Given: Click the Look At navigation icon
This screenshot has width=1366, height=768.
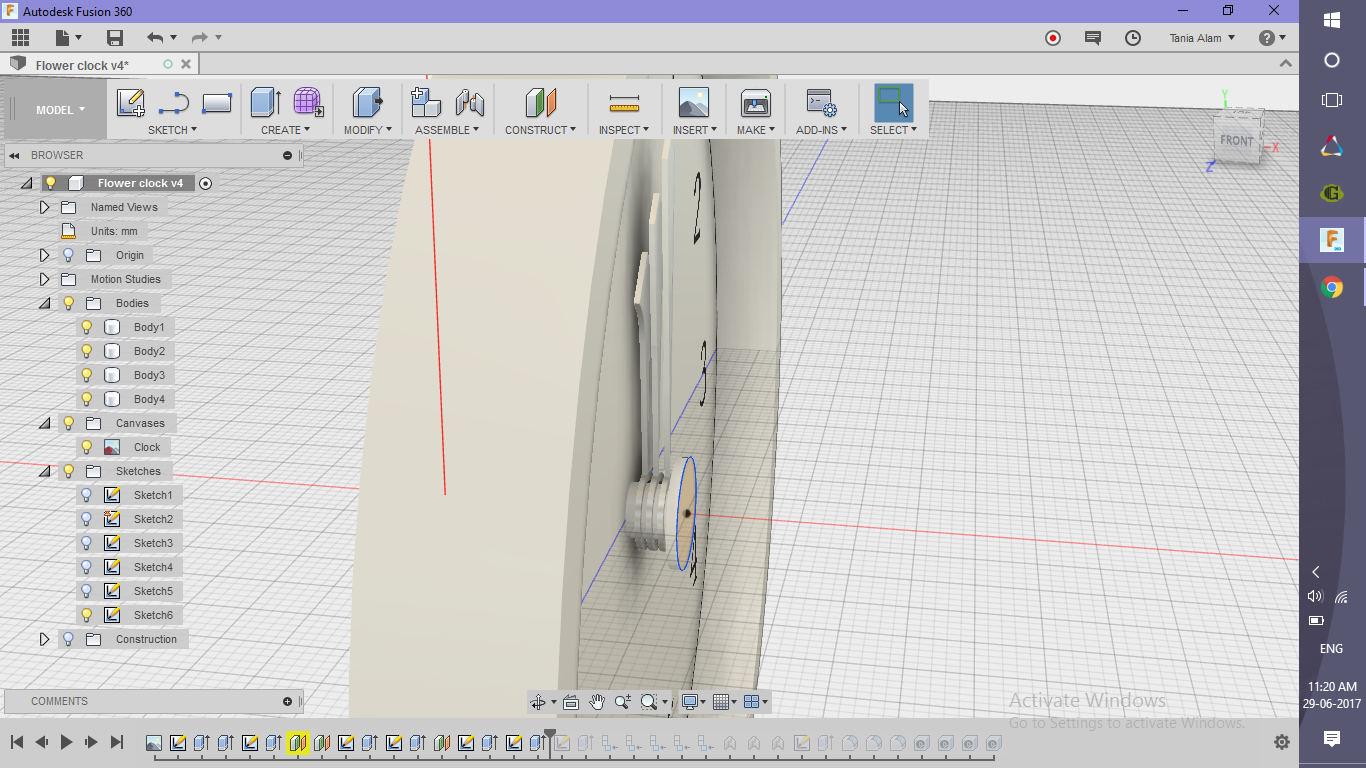Looking at the screenshot, I should click(571, 702).
